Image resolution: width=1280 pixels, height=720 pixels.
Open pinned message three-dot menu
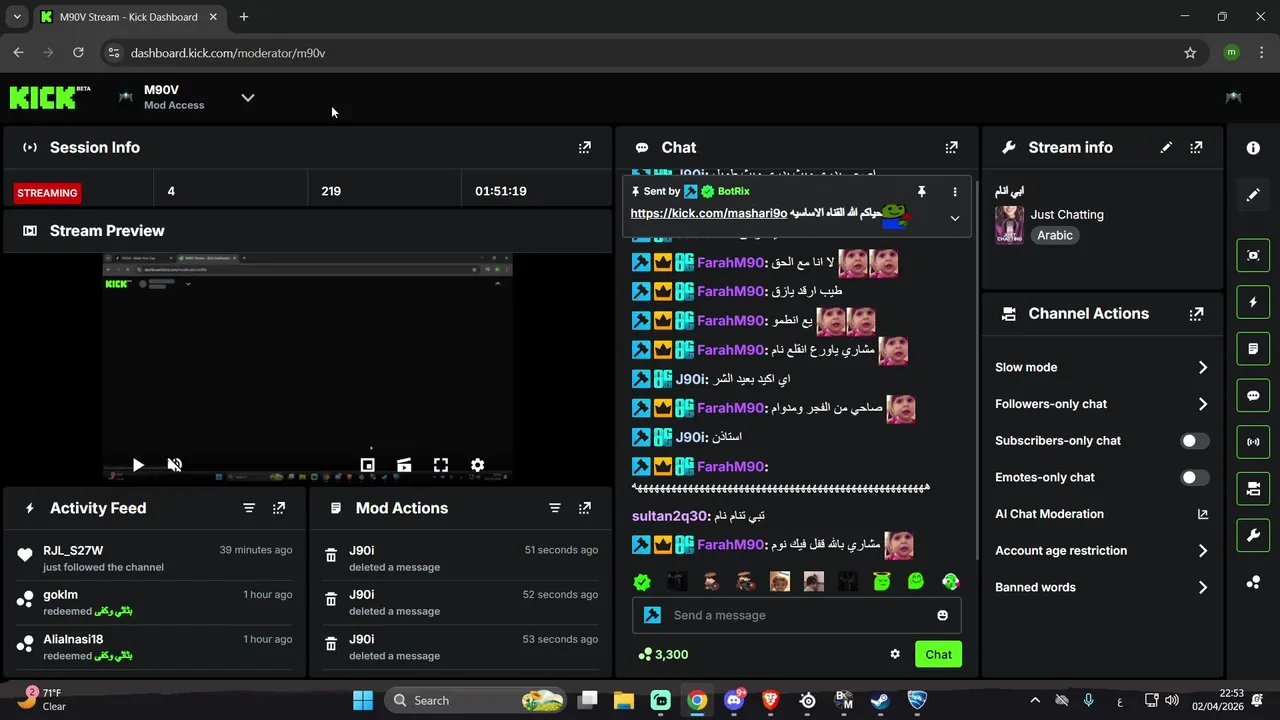(954, 191)
